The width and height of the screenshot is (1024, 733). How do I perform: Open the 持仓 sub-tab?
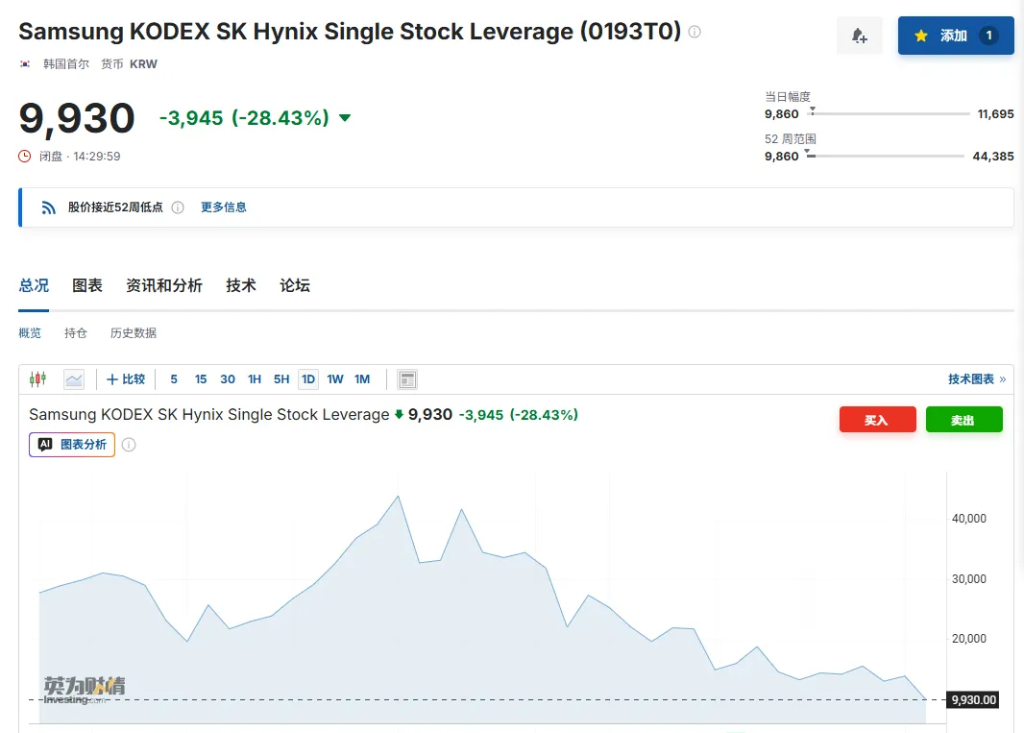pos(76,333)
